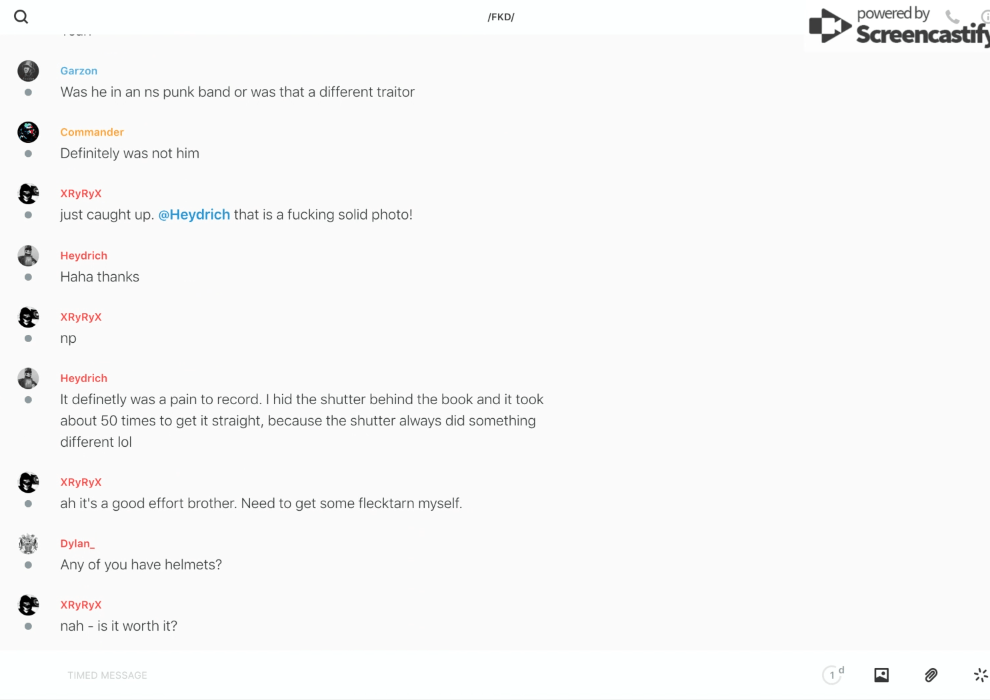Click Dylan_'s profile avatar

[28, 544]
